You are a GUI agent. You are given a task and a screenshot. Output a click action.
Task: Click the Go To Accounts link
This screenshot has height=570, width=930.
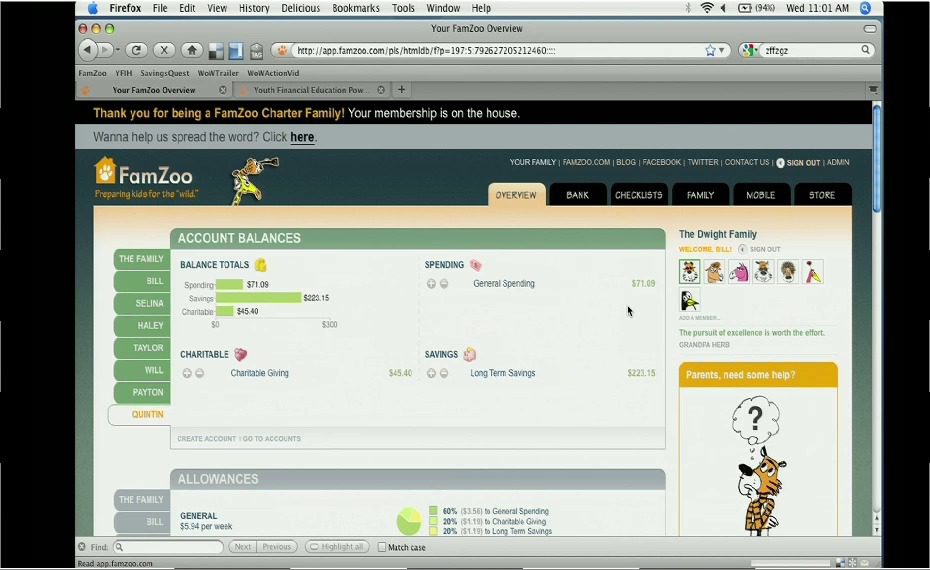(272, 439)
